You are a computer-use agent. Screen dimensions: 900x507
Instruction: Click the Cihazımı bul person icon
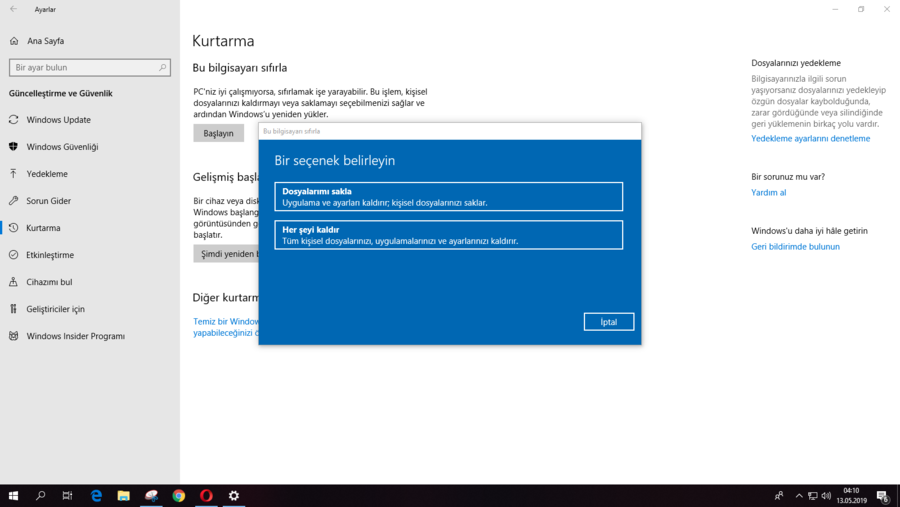14,281
